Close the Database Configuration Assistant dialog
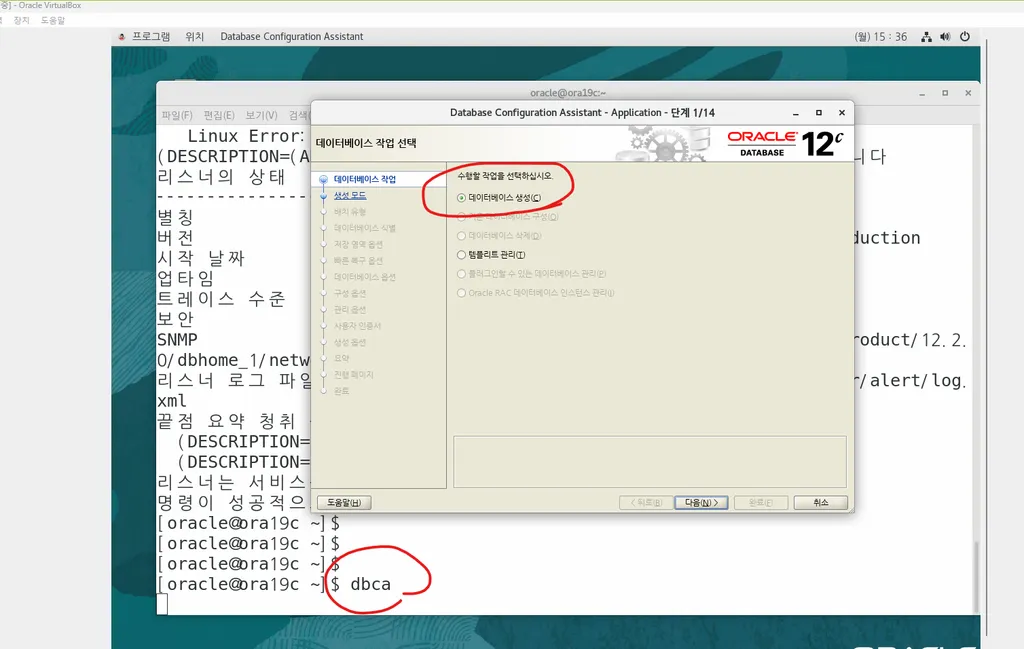 click(x=842, y=113)
